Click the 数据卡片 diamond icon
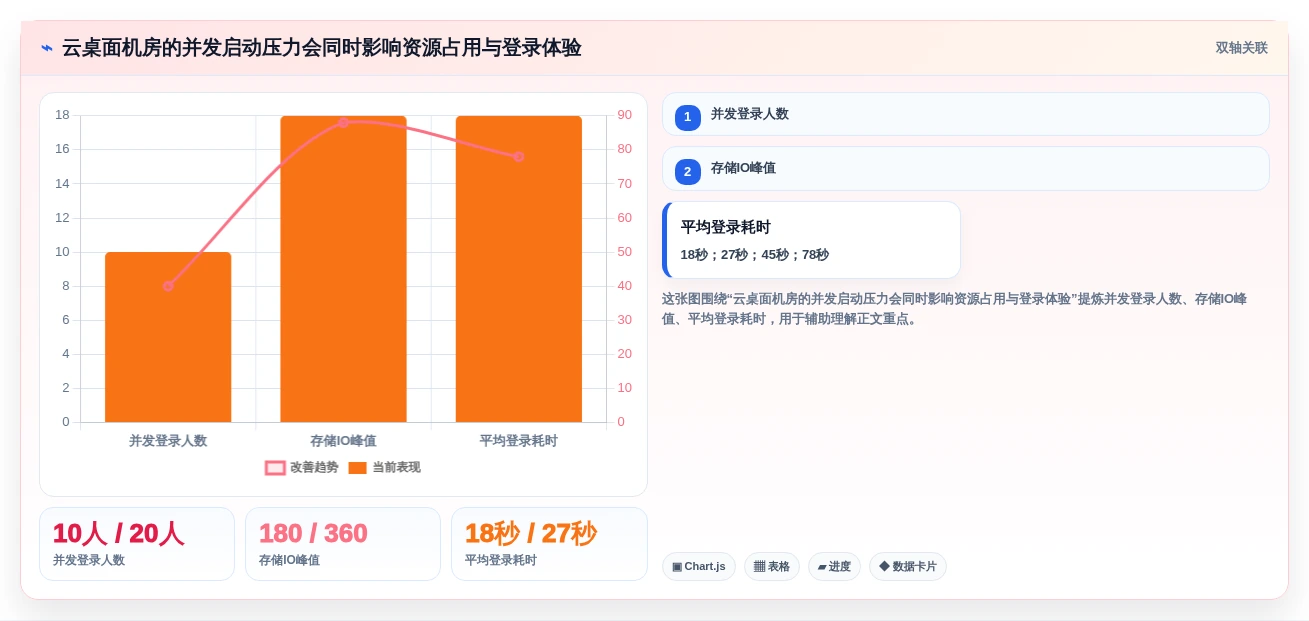The height and width of the screenshot is (621, 1309). (884, 566)
